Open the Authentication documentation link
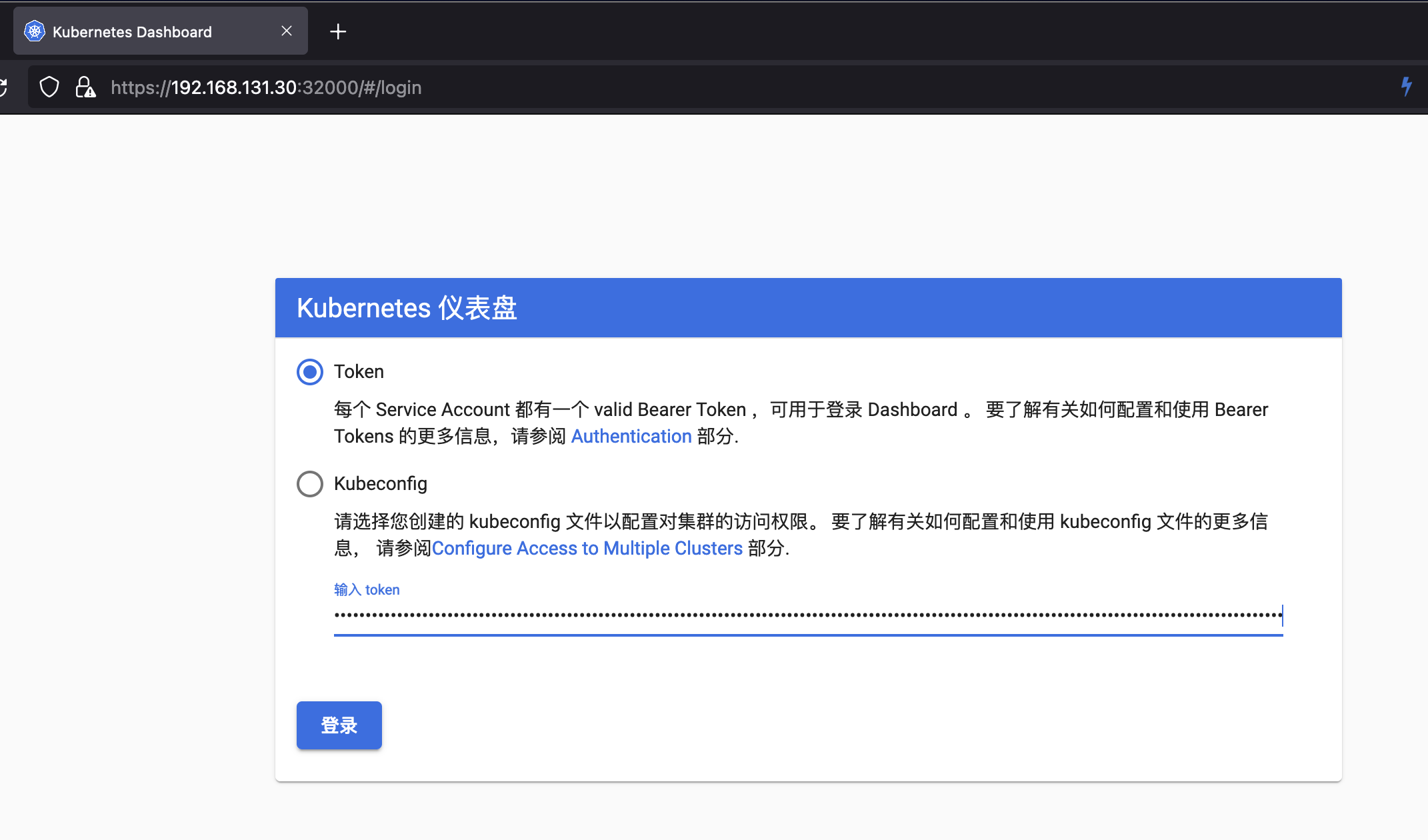The height and width of the screenshot is (840, 1428). pyautogui.click(x=631, y=437)
